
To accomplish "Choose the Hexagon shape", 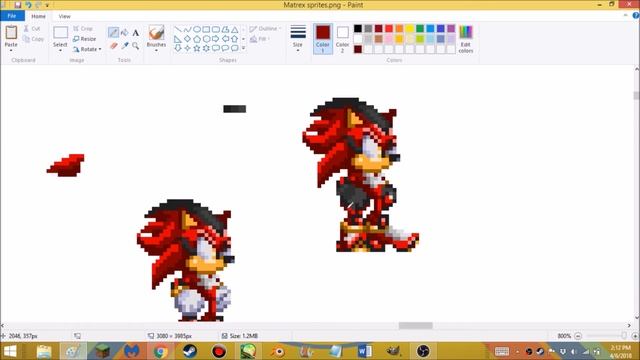I will tap(206, 39).
